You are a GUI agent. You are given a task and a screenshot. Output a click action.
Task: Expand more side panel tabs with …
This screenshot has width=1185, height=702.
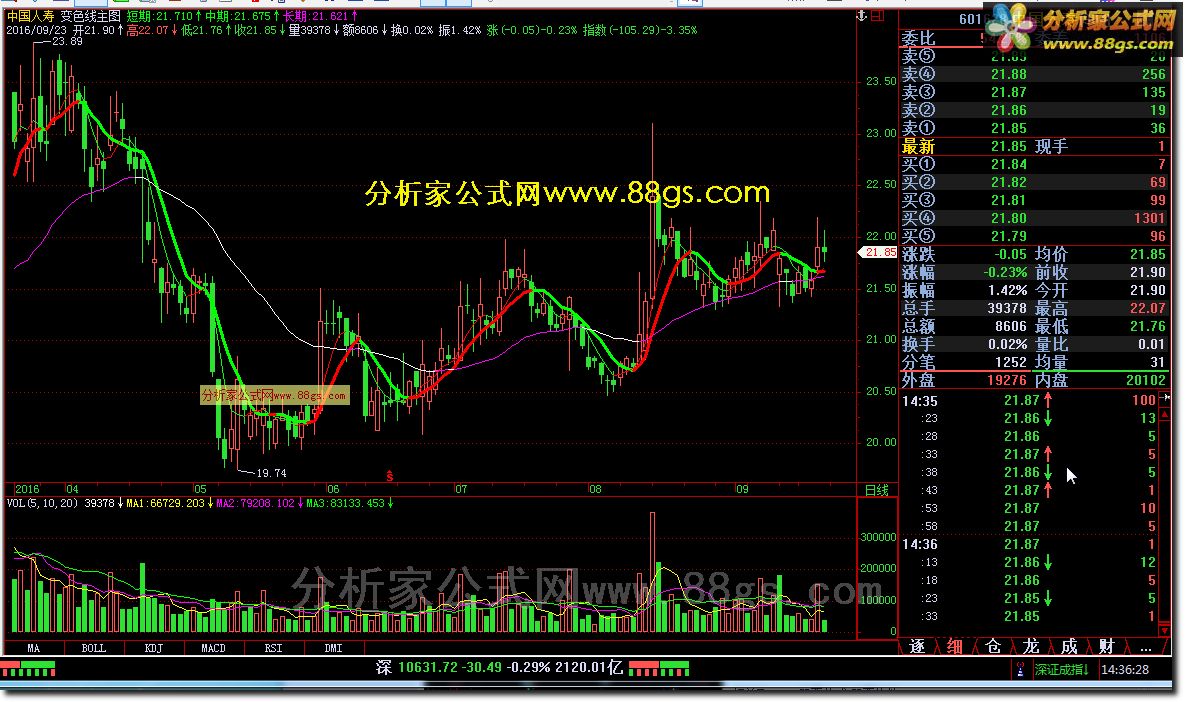(1146, 647)
